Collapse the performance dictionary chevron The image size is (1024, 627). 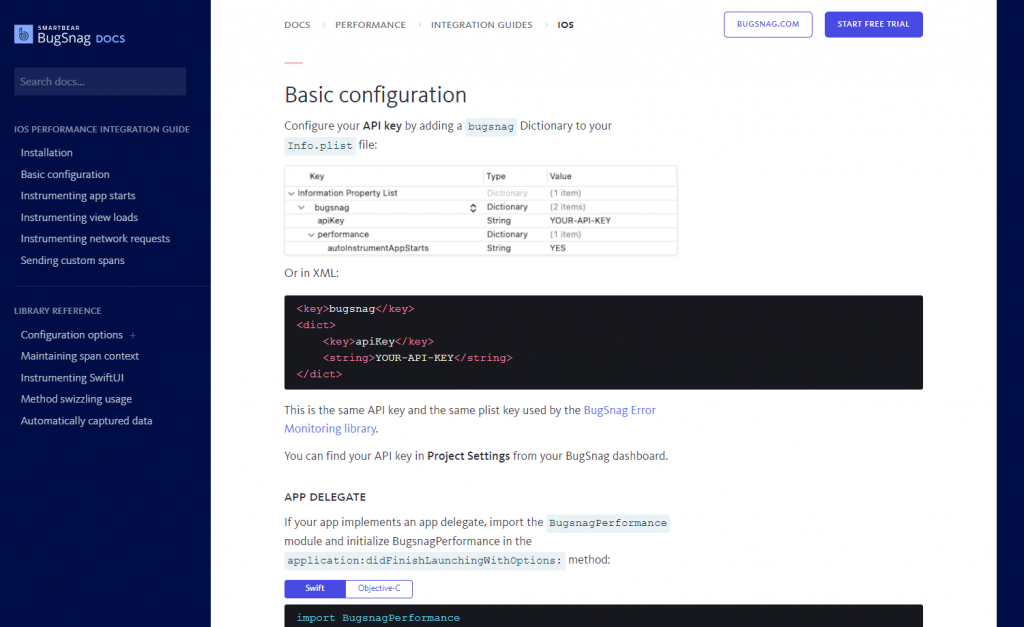(311, 234)
